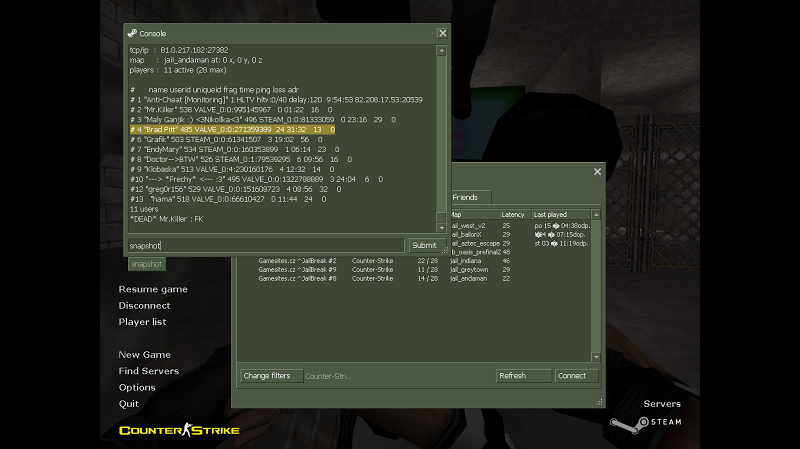Open Options menu
This screenshot has height=449, width=800.
(x=137, y=387)
